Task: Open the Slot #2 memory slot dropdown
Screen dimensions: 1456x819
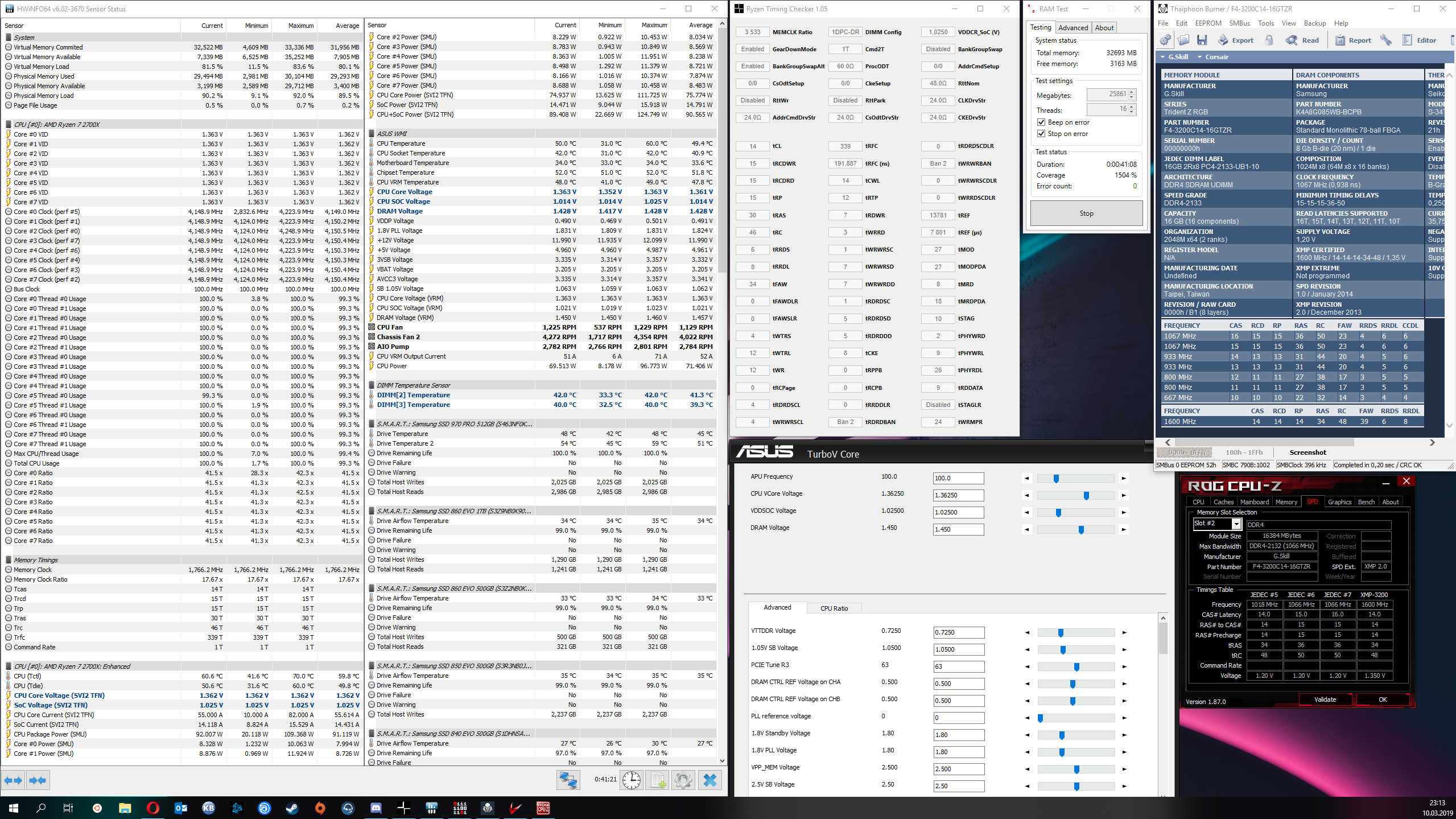Action: click(x=1236, y=524)
